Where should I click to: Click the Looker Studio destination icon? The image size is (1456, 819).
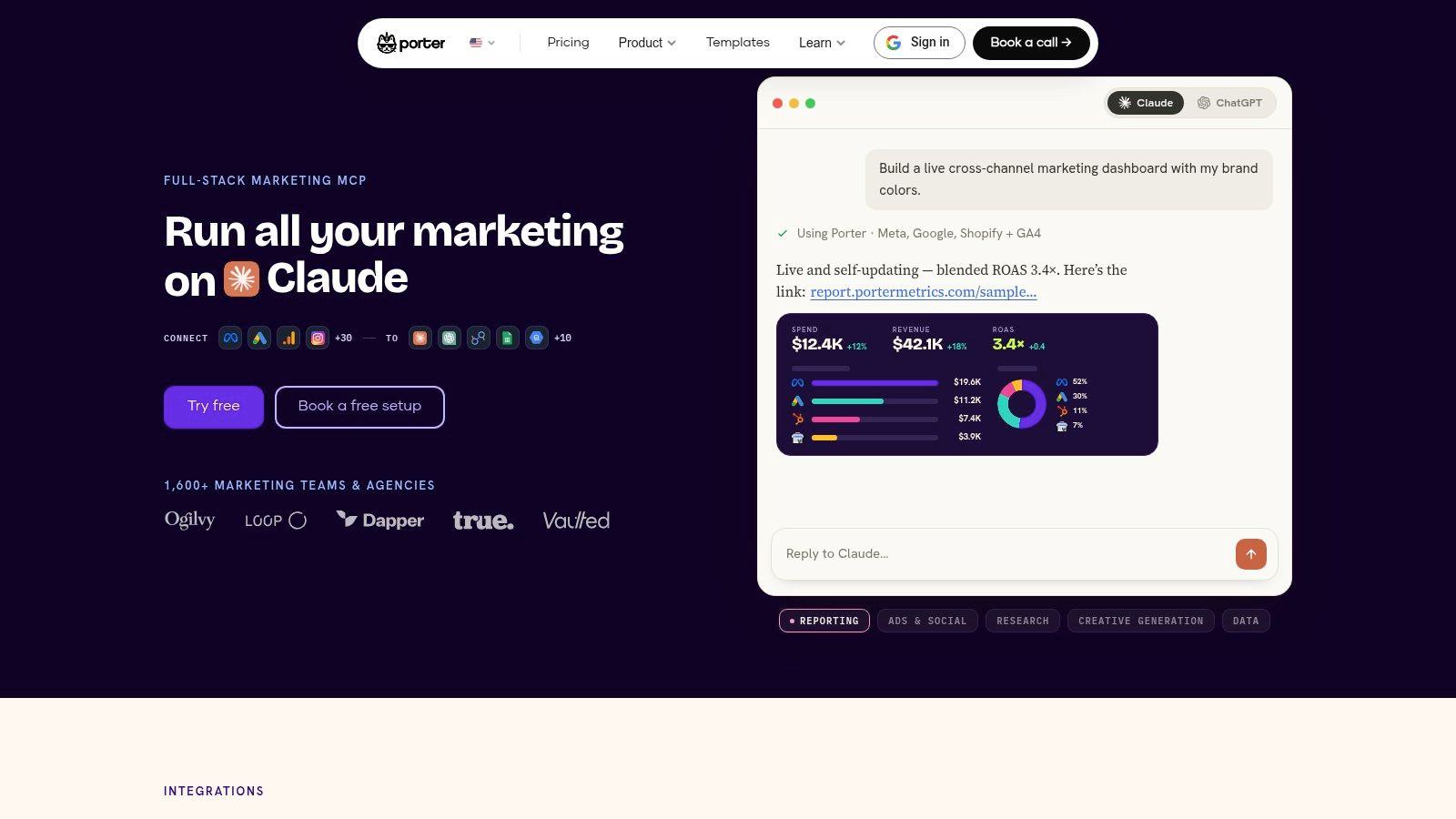(479, 338)
